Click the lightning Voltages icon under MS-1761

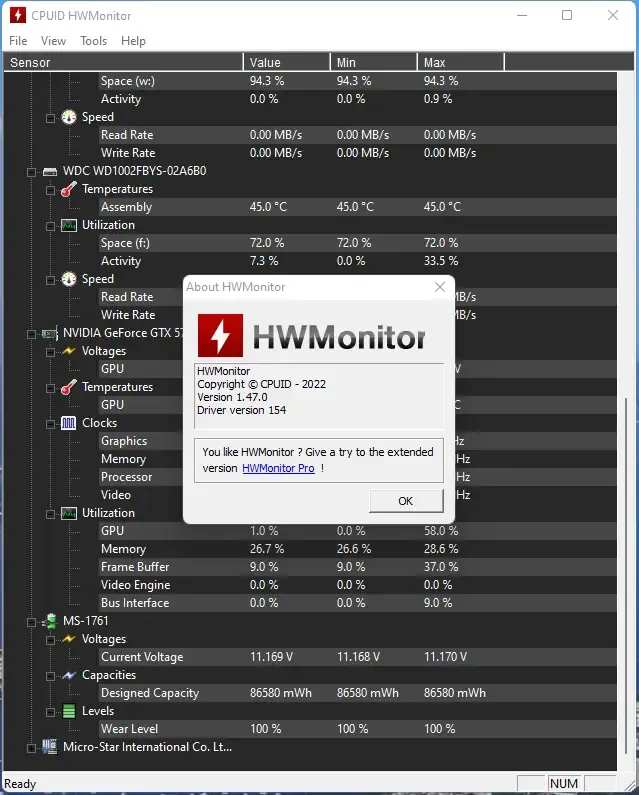click(69, 639)
